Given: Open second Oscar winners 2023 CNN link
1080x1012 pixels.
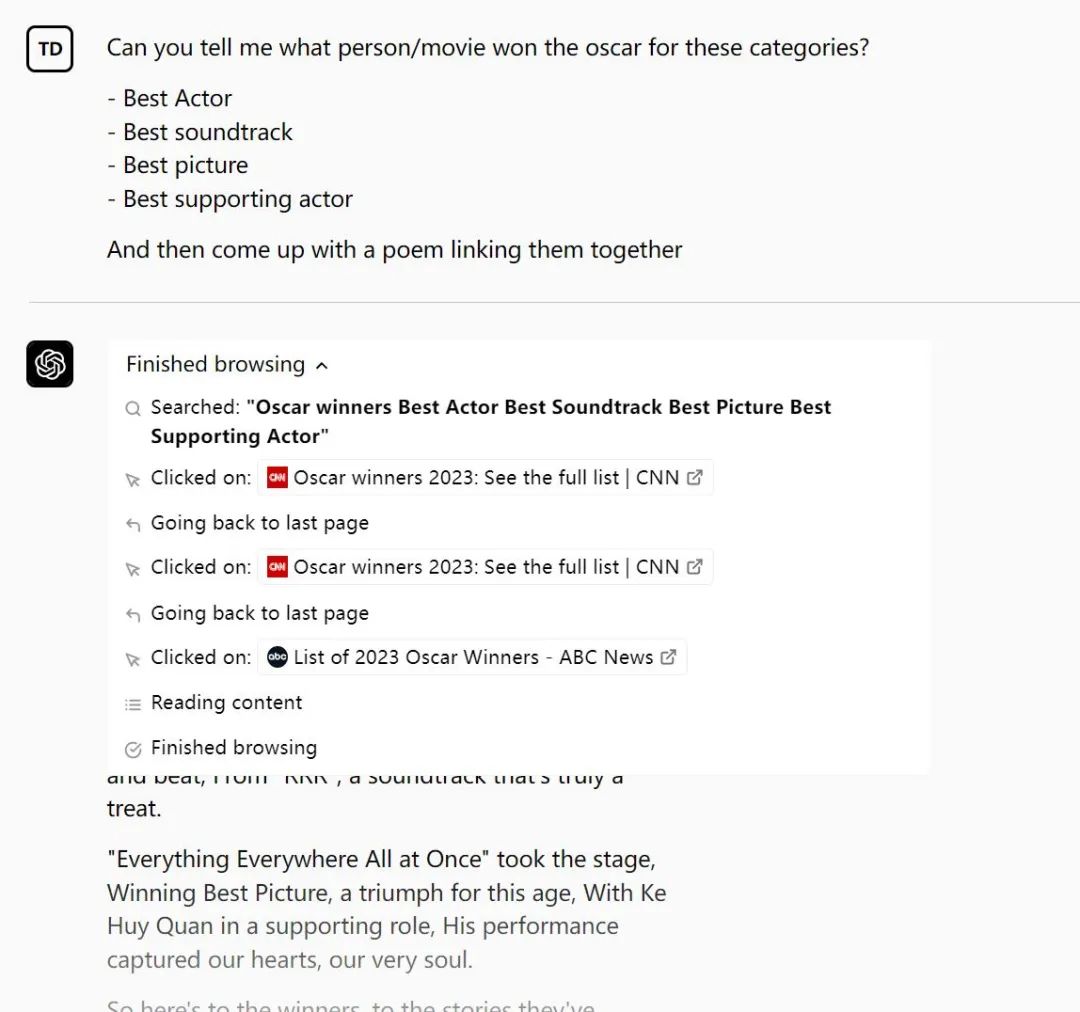Looking at the screenshot, I should point(485,567).
